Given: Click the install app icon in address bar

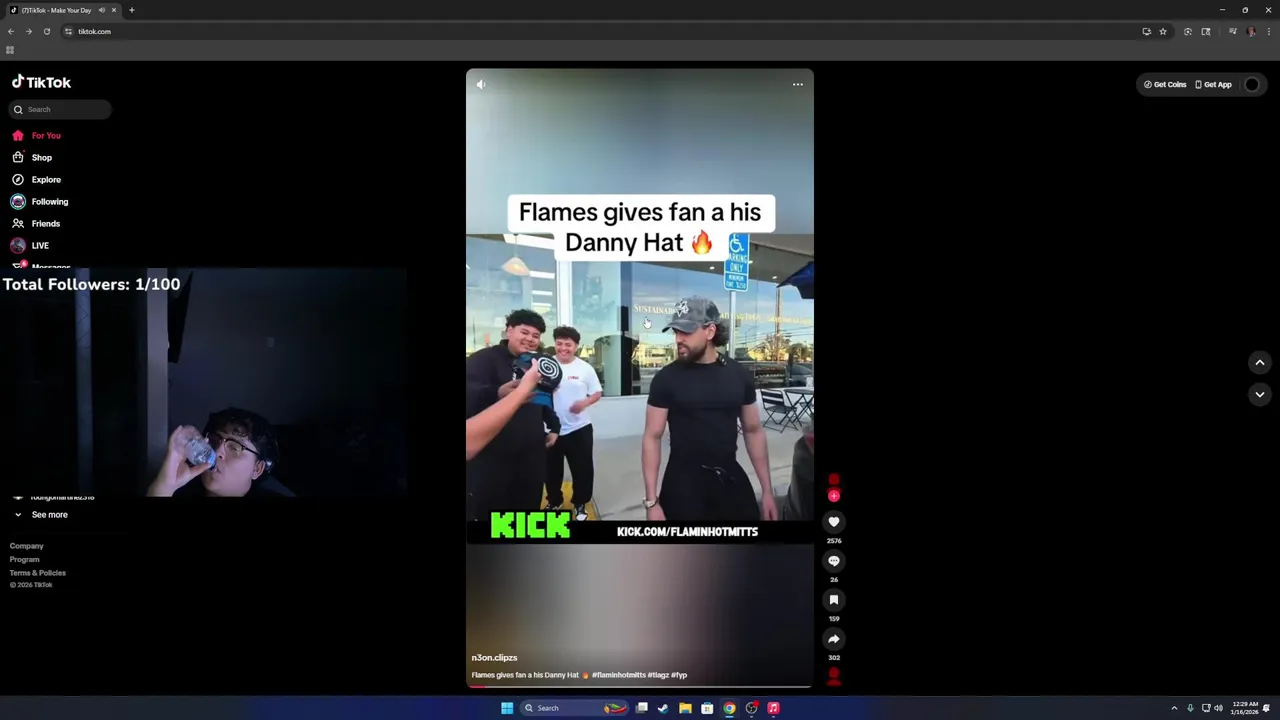Looking at the screenshot, I should point(1146,31).
